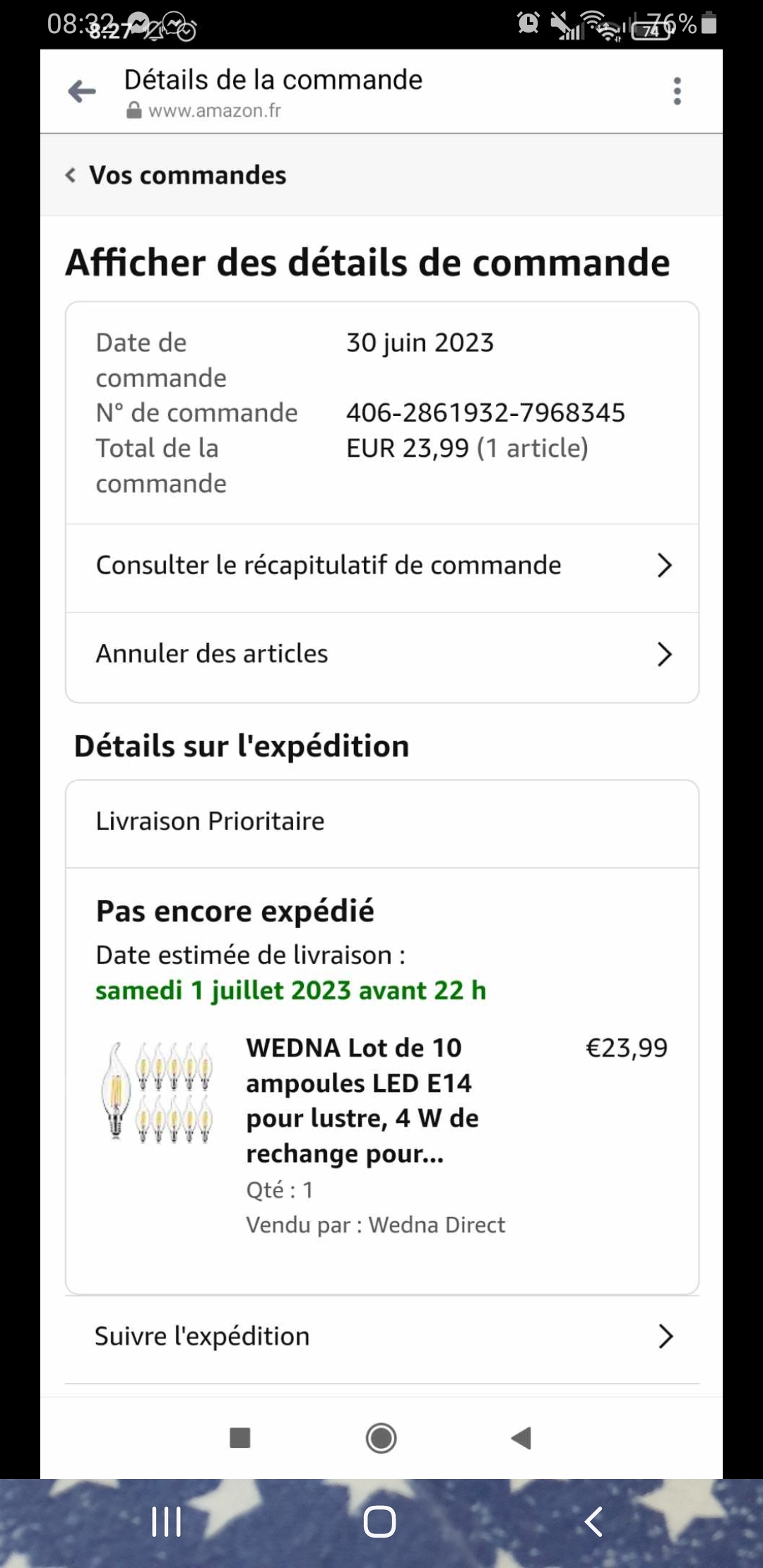Viewport: 763px width, 1568px height.
Task: Open WEDNA Lot de 10 ampoules product title
Action: click(362, 1100)
